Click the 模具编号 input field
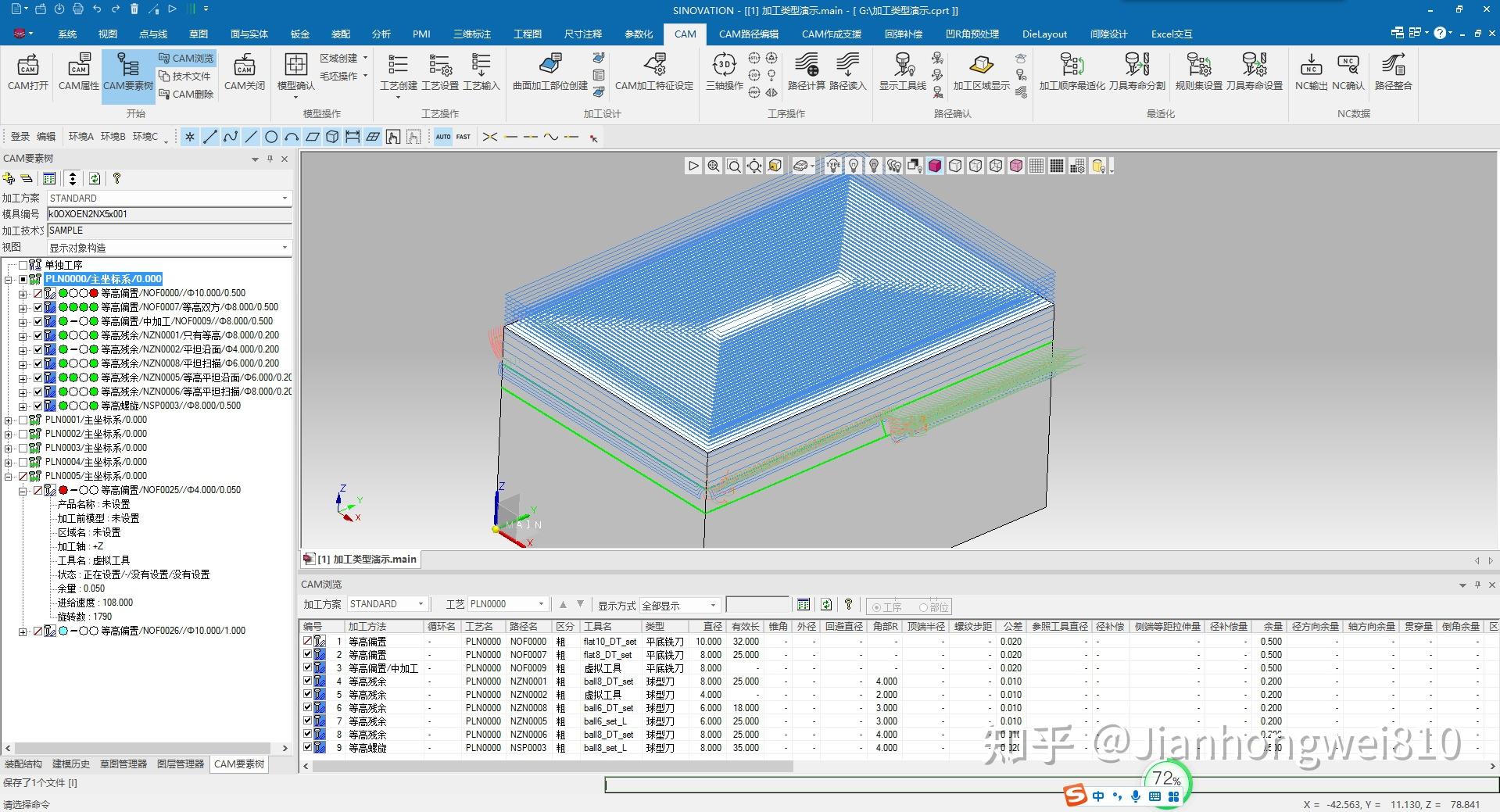 coord(169,214)
